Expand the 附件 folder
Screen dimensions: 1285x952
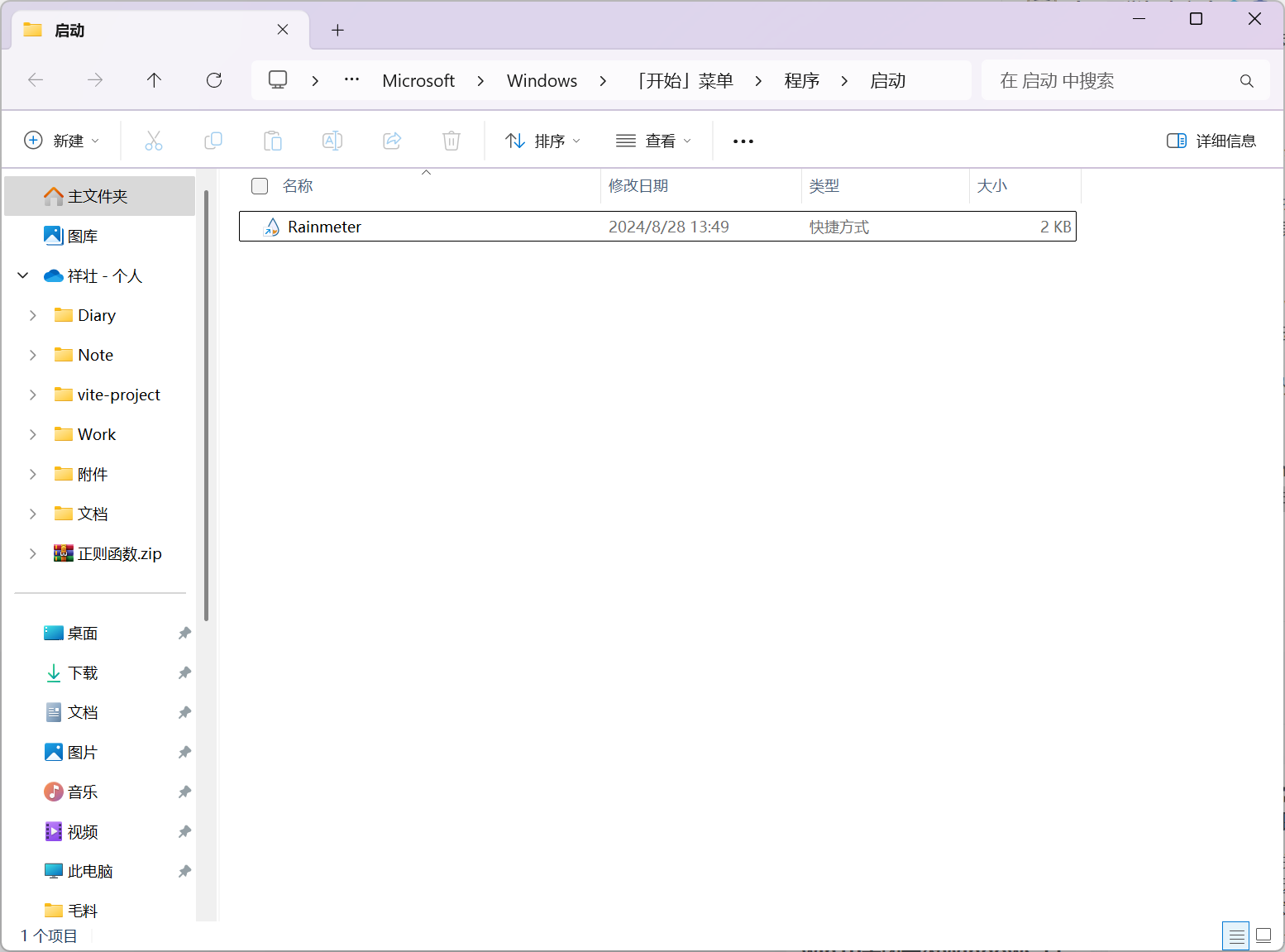[x=33, y=474]
